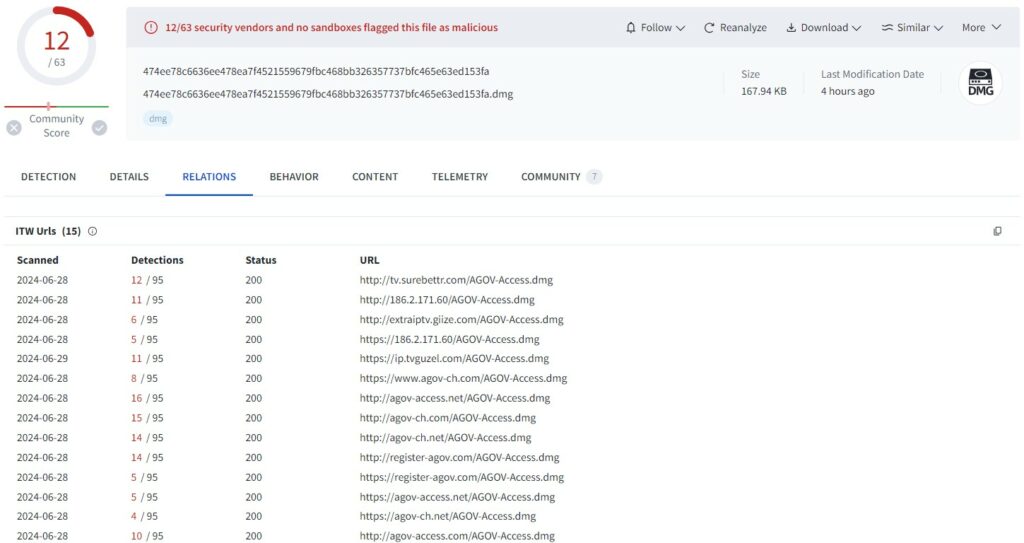The height and width of the screenshot is (543, 1024).
Task: Switch to the Detection tab
Action: [48, 177]
